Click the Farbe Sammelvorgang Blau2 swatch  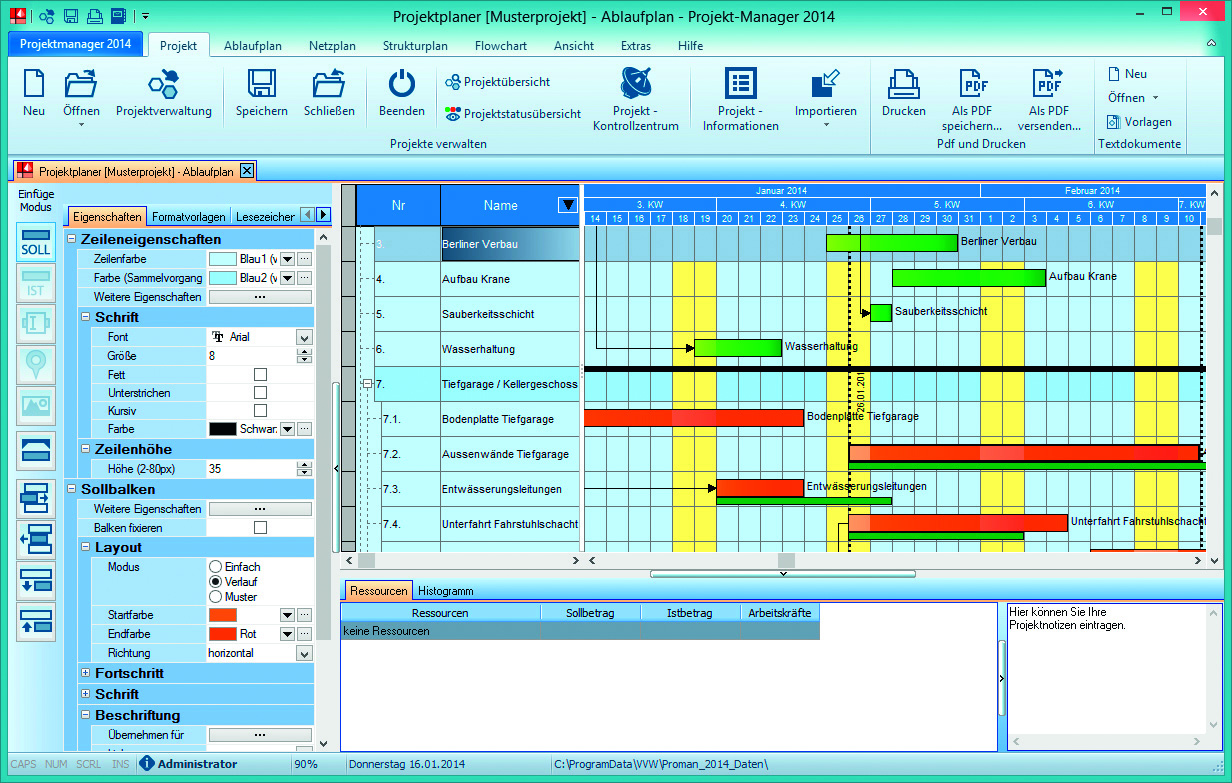[x=222, y=278]
